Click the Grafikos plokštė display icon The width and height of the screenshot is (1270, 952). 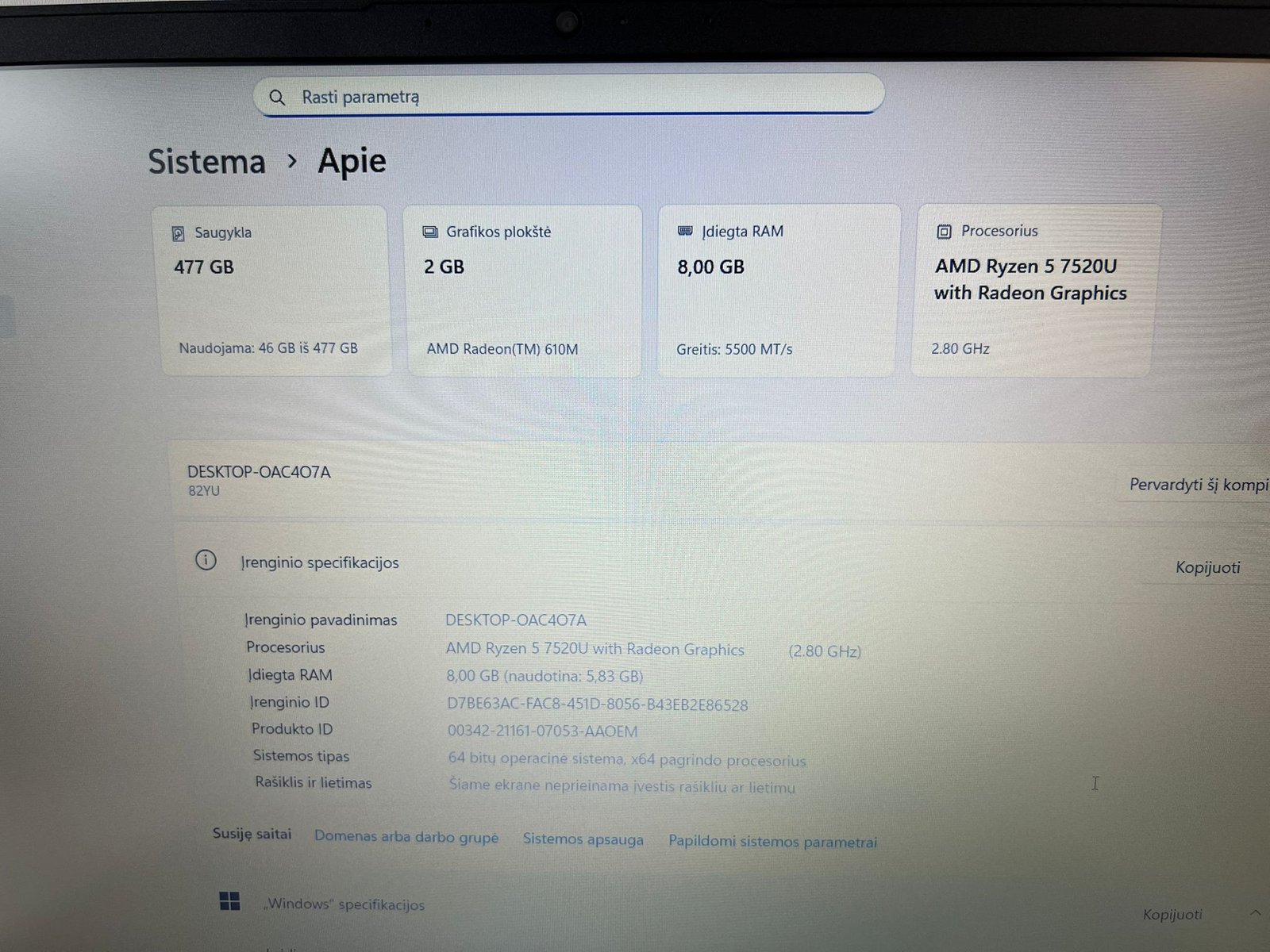coord(430,232)
